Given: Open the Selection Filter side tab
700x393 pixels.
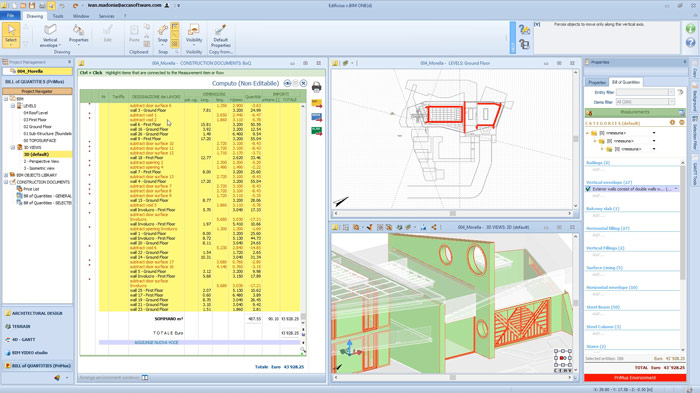Looking at the screenshot, I should (695, 133).
